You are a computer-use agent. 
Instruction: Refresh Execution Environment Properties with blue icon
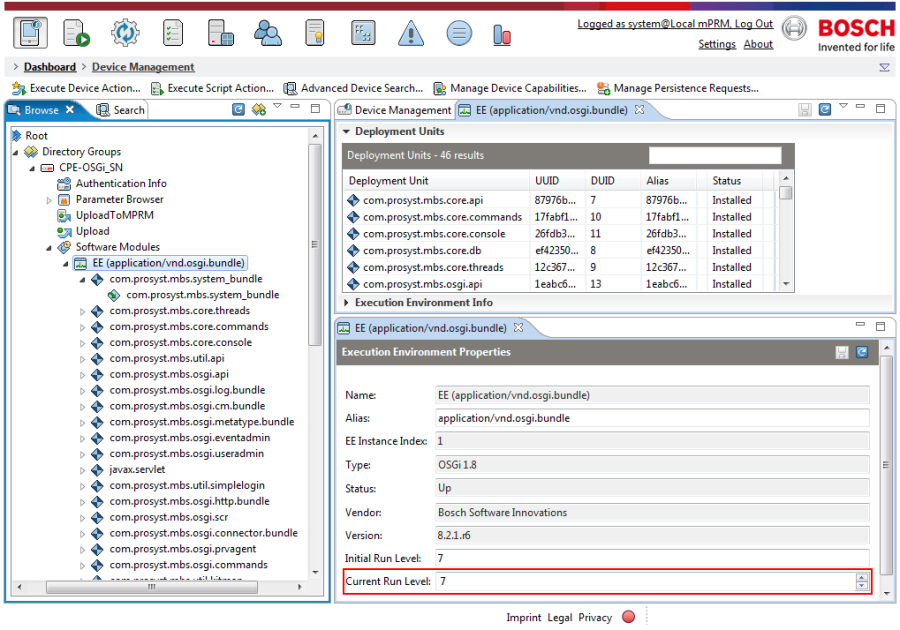click(862, 352)
